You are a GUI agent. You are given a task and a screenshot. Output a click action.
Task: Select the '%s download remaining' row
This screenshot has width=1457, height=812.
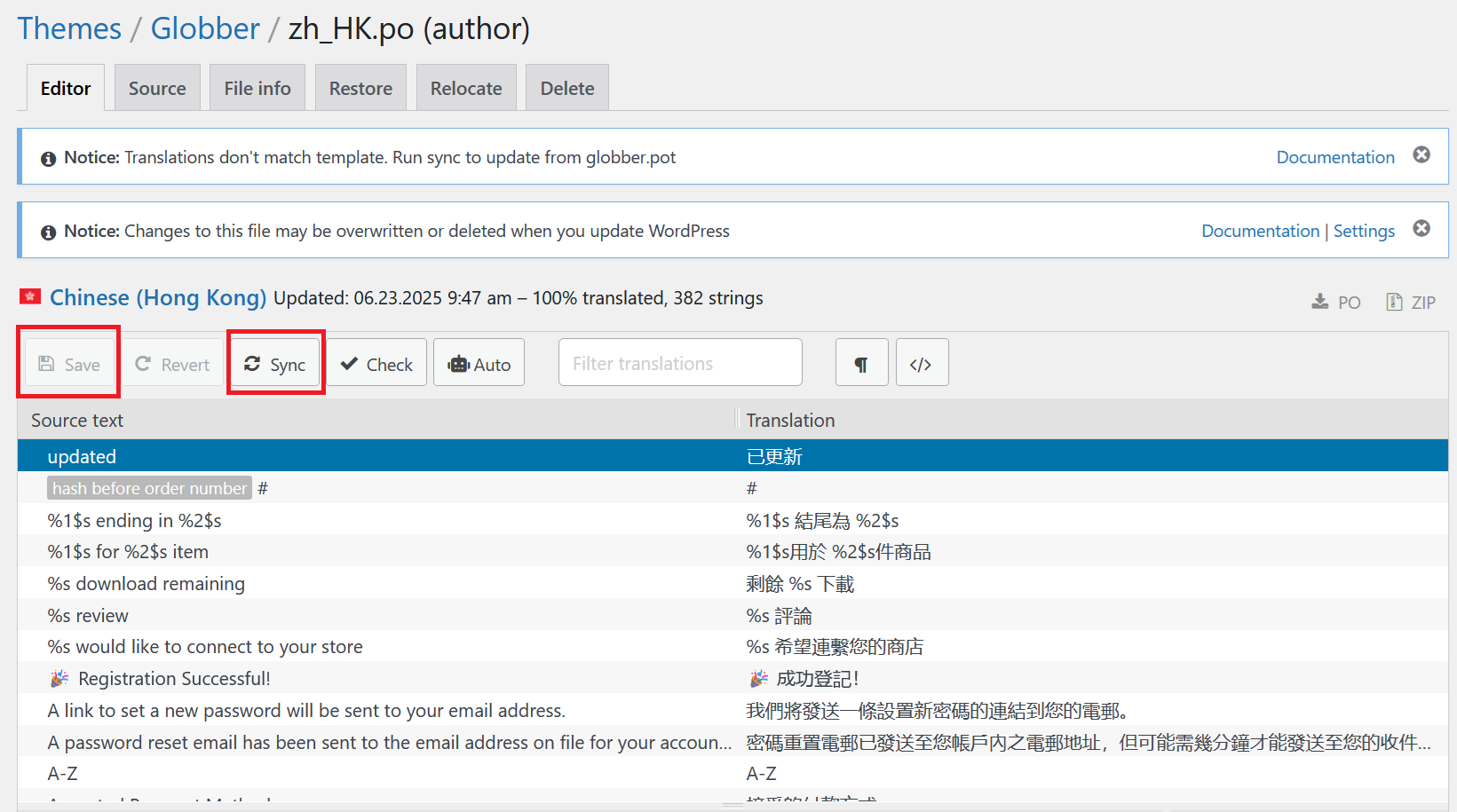tap(732, 583)
